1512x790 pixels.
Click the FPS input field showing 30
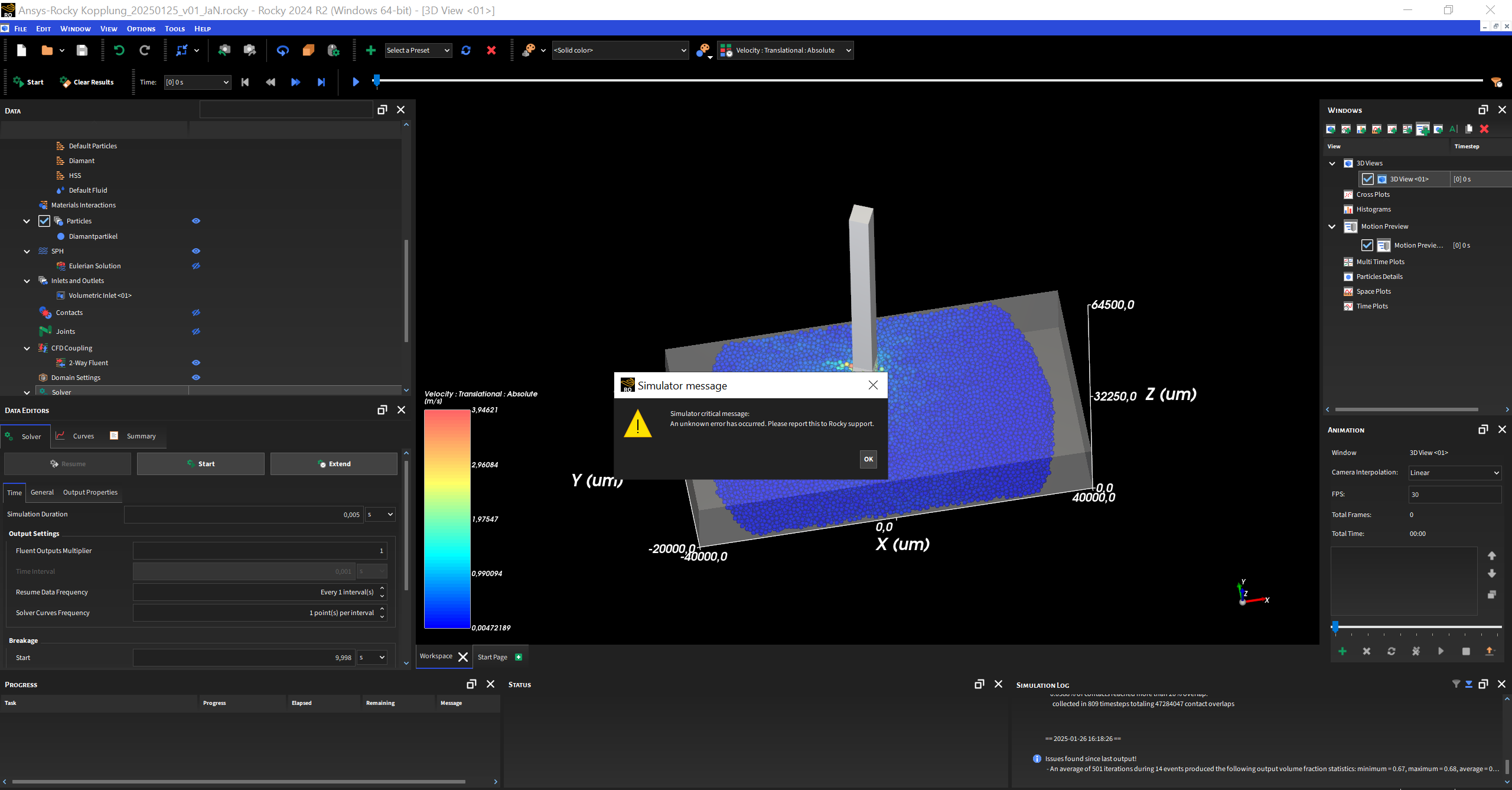1455,495
